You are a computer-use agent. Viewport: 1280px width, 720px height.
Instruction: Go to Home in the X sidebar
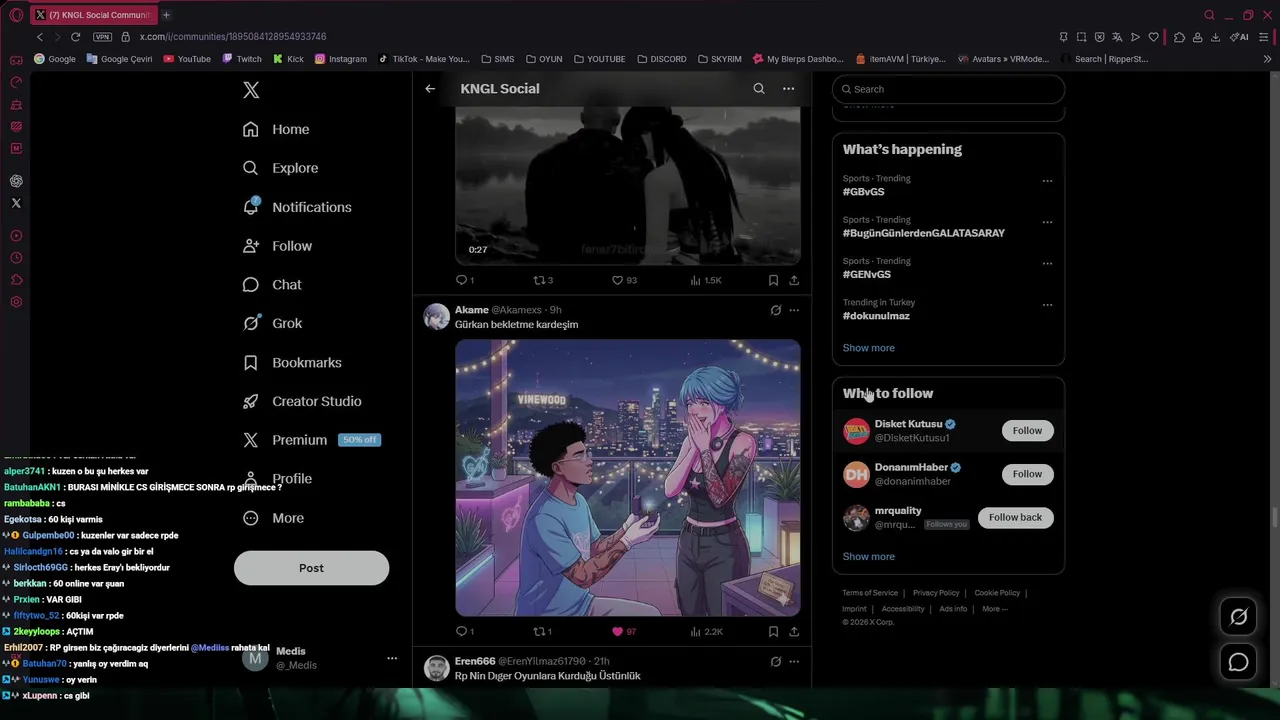[x=277, y=129]
